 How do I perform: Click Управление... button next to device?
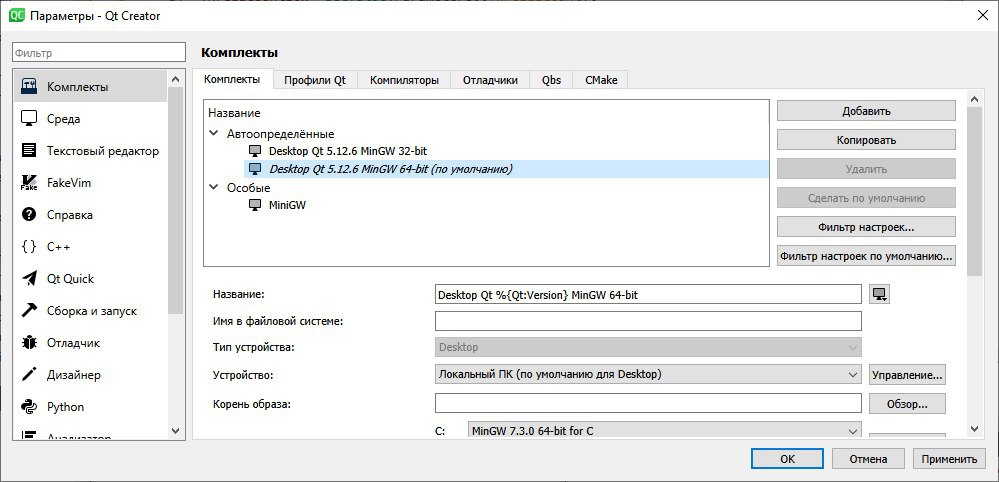point(907,374)
